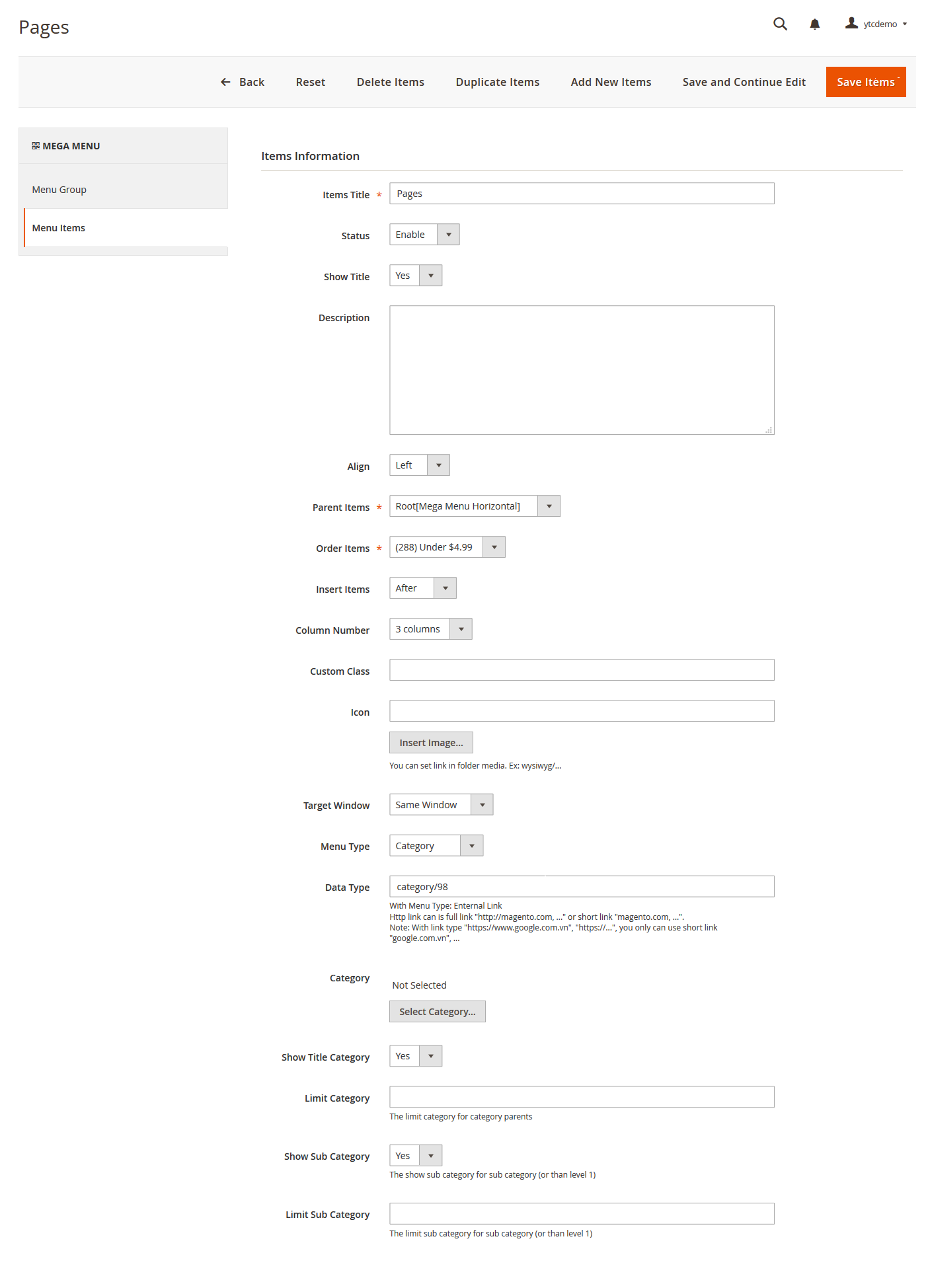928x1288 pixels.
Task: Open the Show Sub Category dropdown
Action: (x=416, y=1156)
